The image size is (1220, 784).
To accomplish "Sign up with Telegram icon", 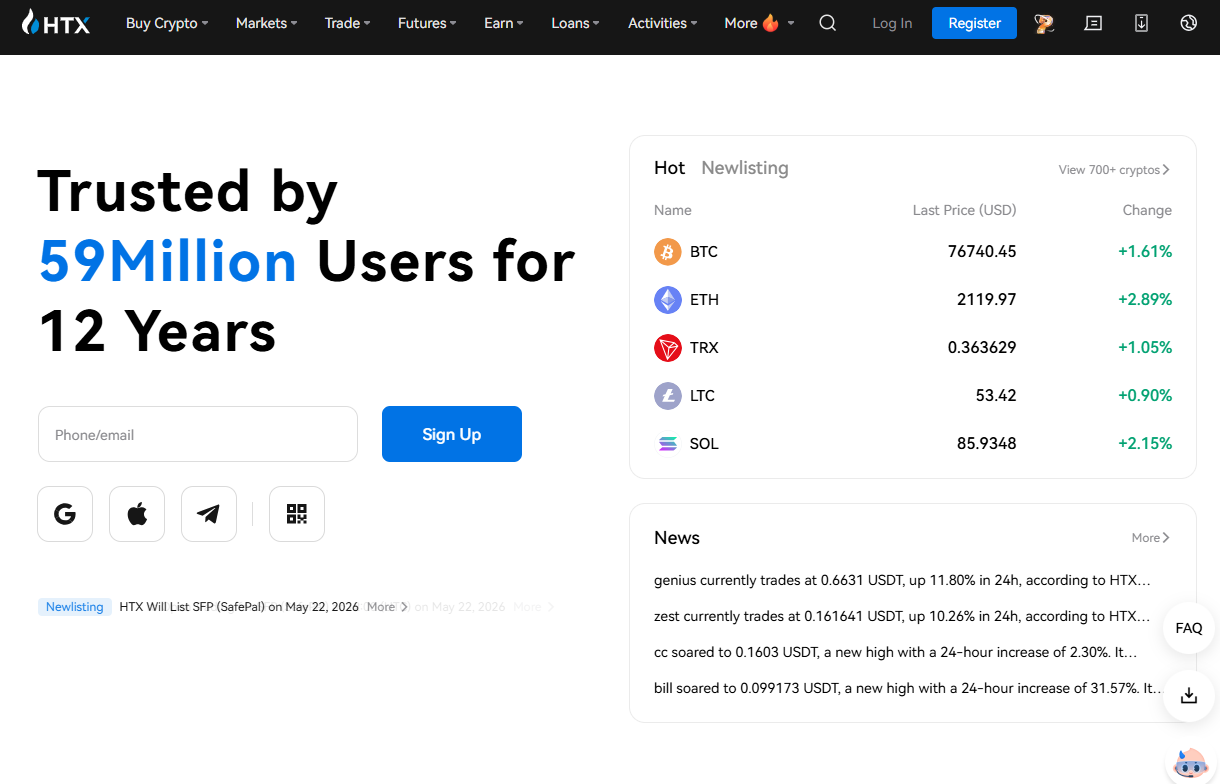I will tap(209, 514).
